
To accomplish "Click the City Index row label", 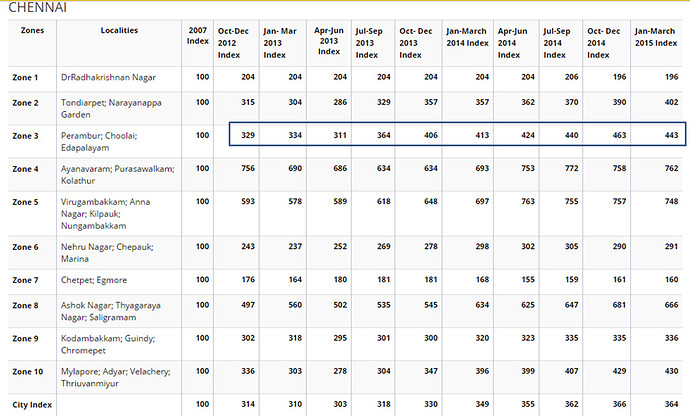I will point(32,404).
